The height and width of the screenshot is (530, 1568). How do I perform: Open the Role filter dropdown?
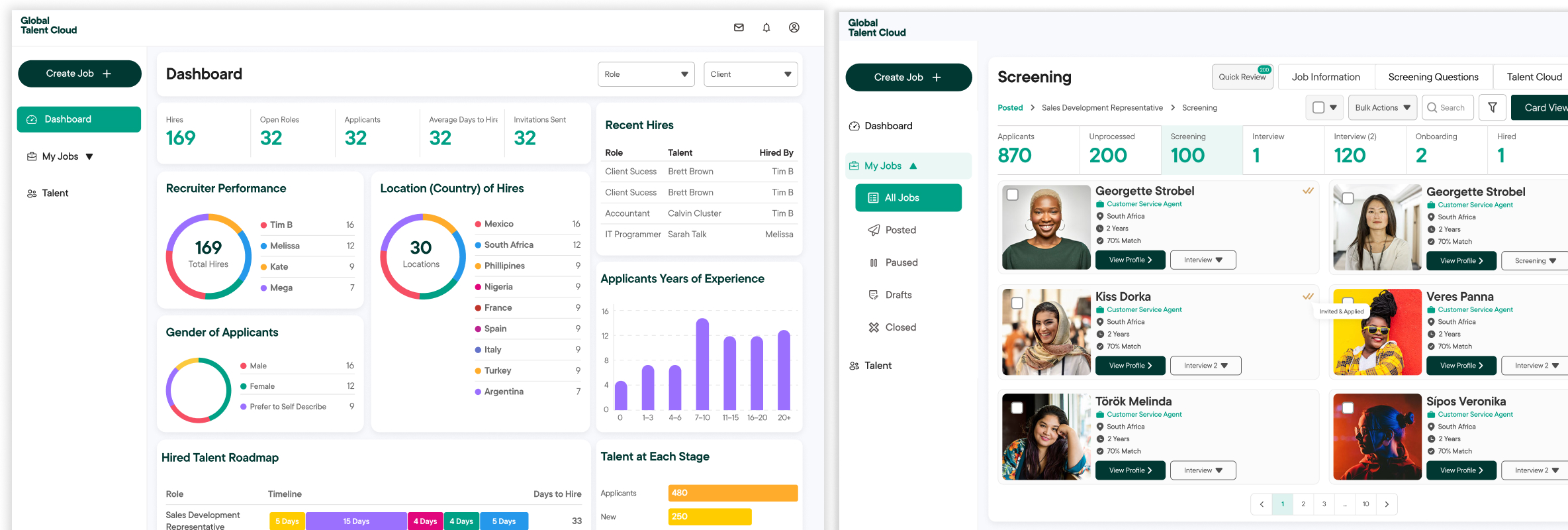pos(645,74)
